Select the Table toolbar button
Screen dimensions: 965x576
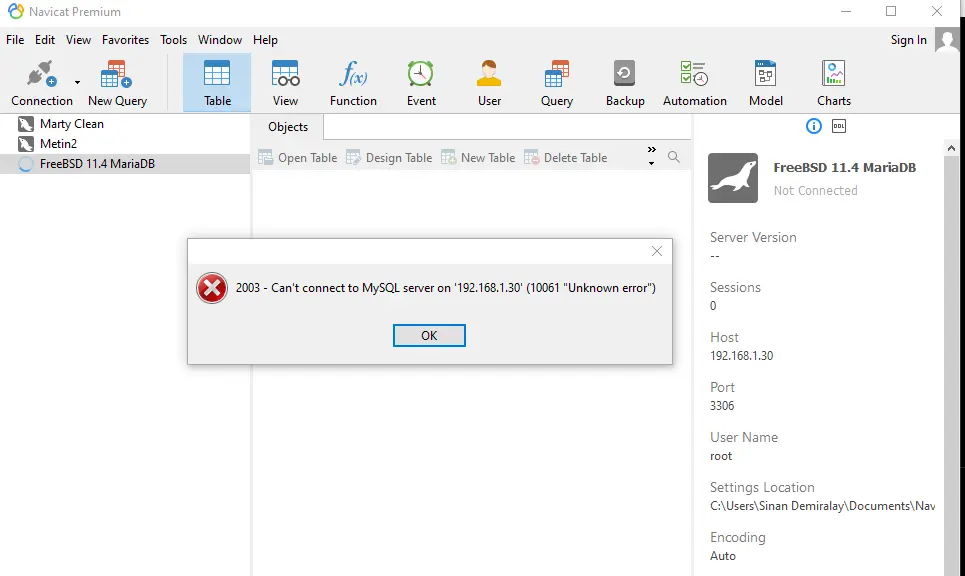[217, 83]
